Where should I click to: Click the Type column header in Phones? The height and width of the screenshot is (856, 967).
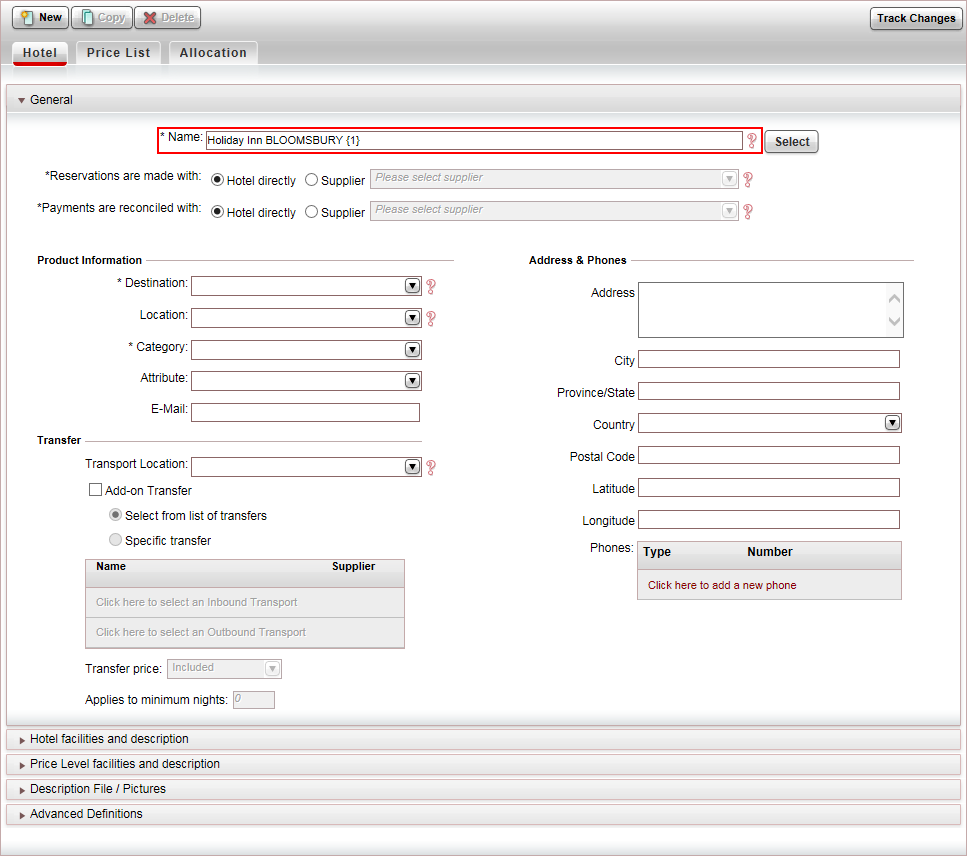tap(657, 552)
